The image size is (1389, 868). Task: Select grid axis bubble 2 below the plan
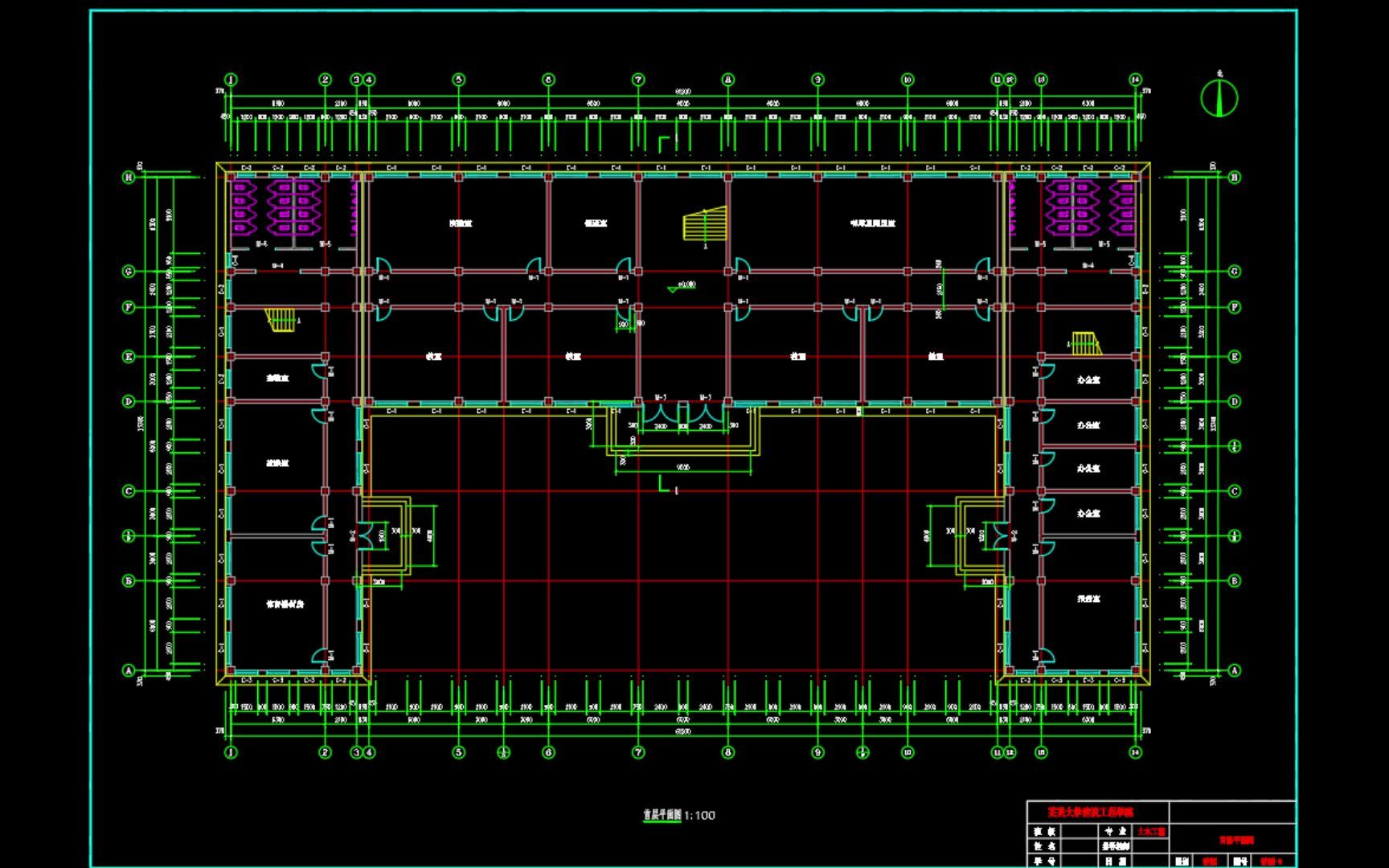326,752
